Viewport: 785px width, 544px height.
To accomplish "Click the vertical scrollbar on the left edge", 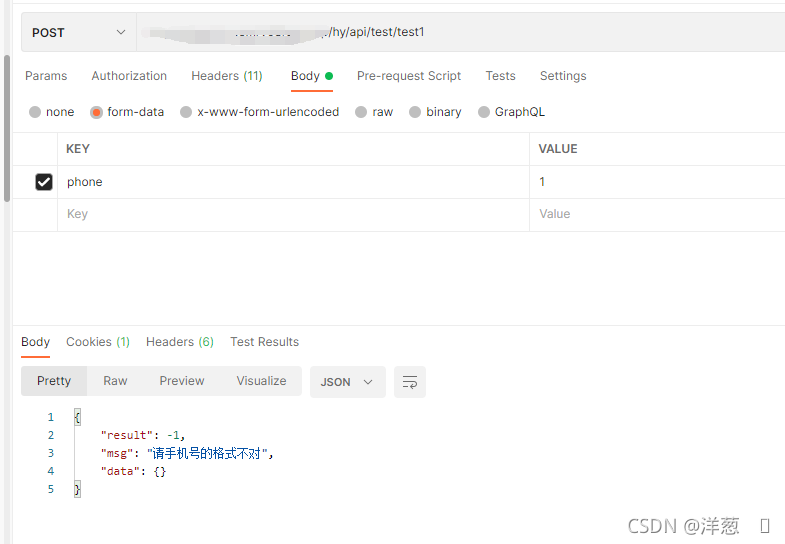I will pyautogui.click(x=7, y=128).
